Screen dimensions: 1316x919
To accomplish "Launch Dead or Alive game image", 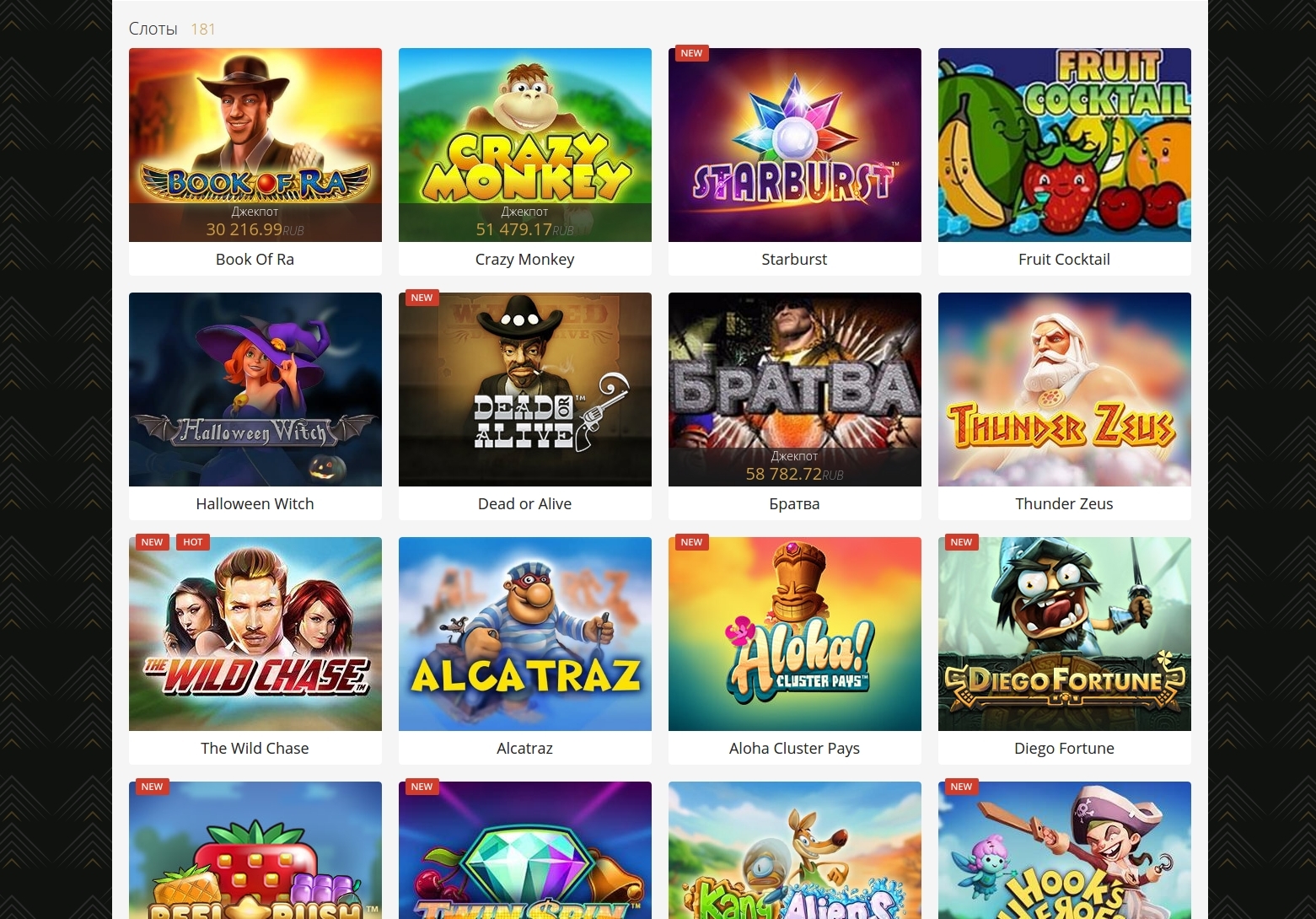I will (x=524, y=390).
